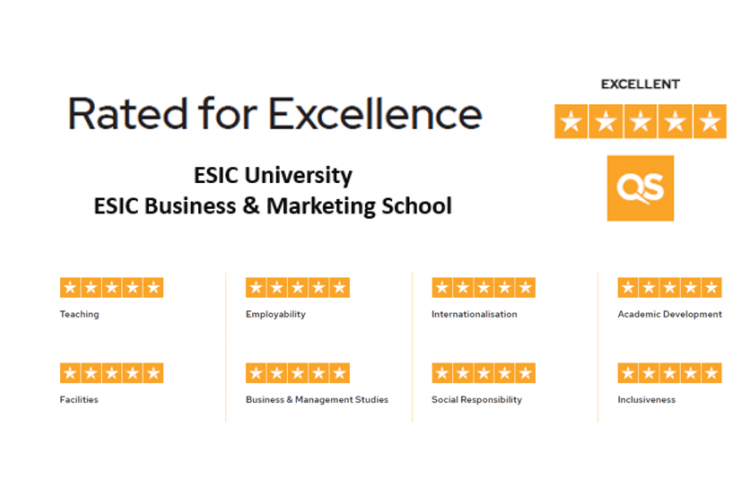Click the stars above Employability
731x488 pixels.
click(x=297, y=288)
